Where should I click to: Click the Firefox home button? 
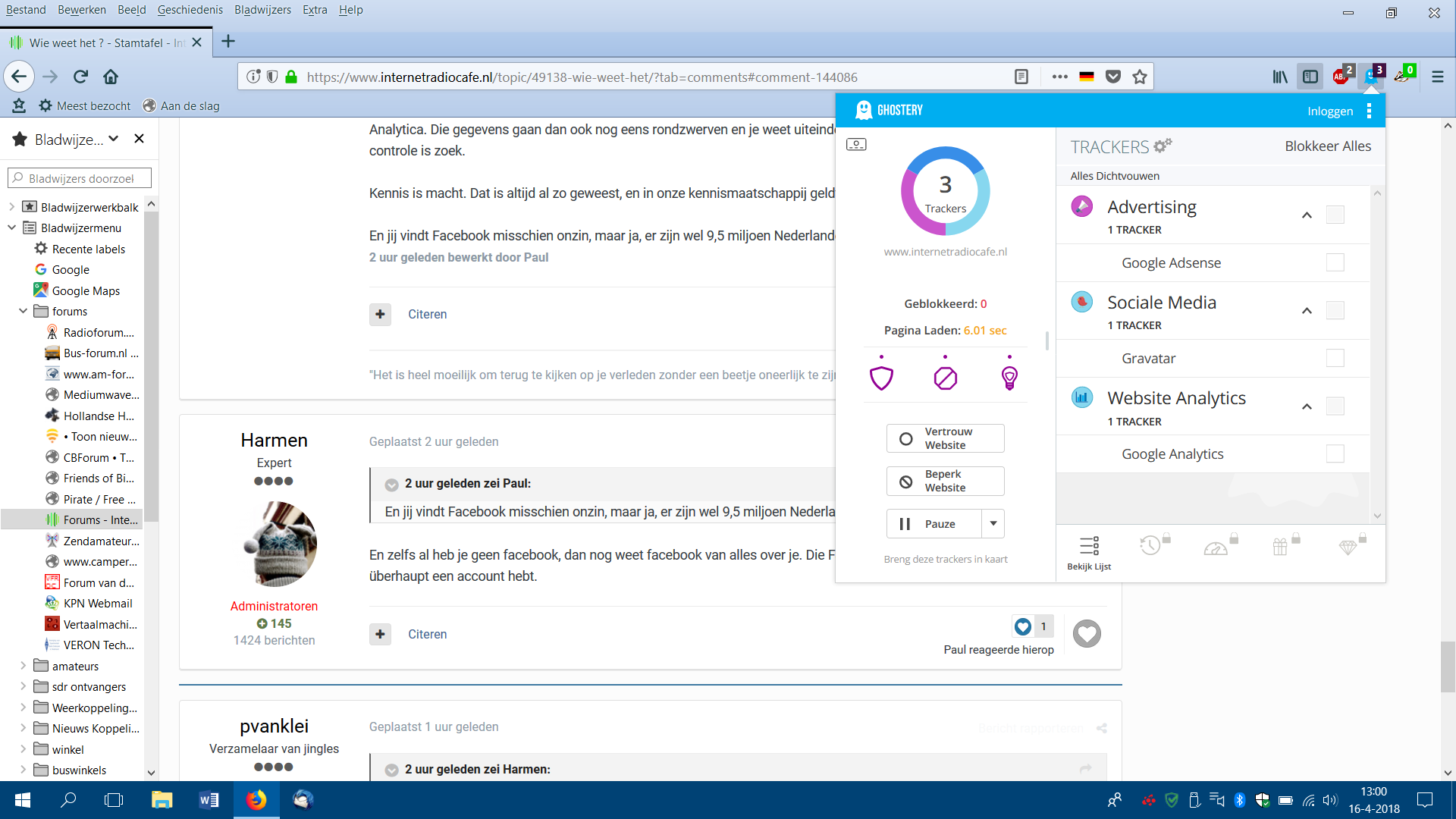tap(111, 77)
